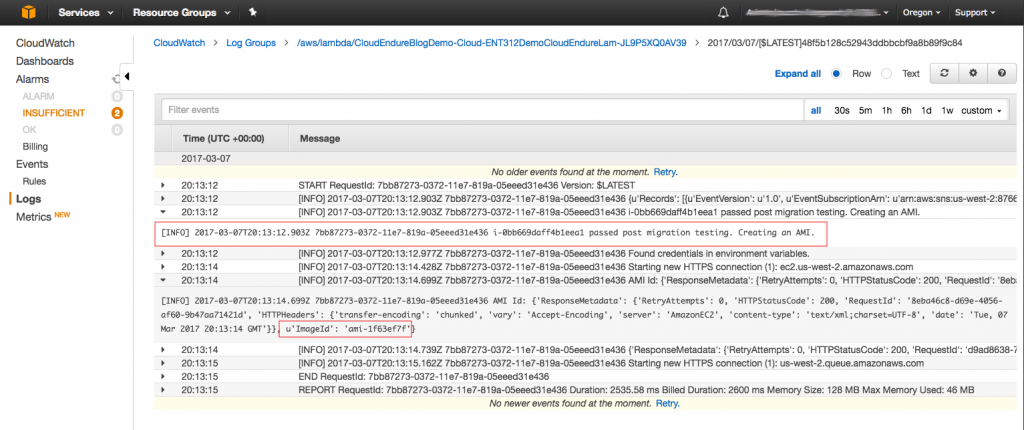Screen dimensions: 1024x430
Task: Click Expand all link
Action: 797,74
